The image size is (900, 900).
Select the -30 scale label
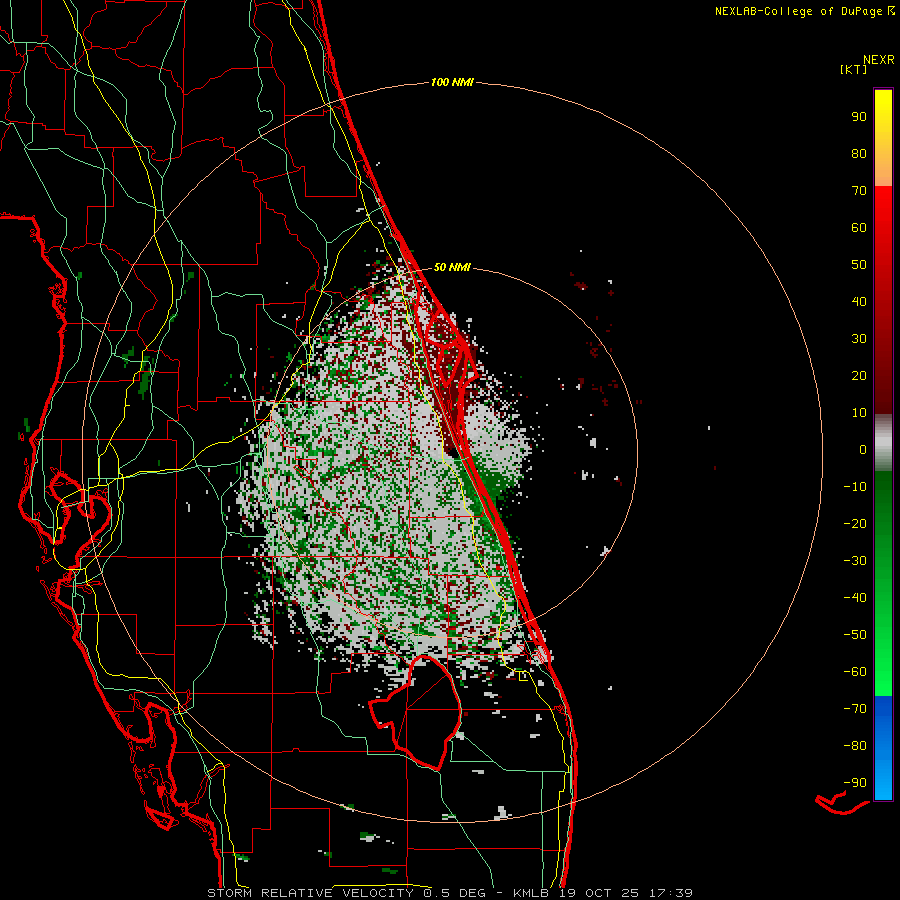[855, 561]
